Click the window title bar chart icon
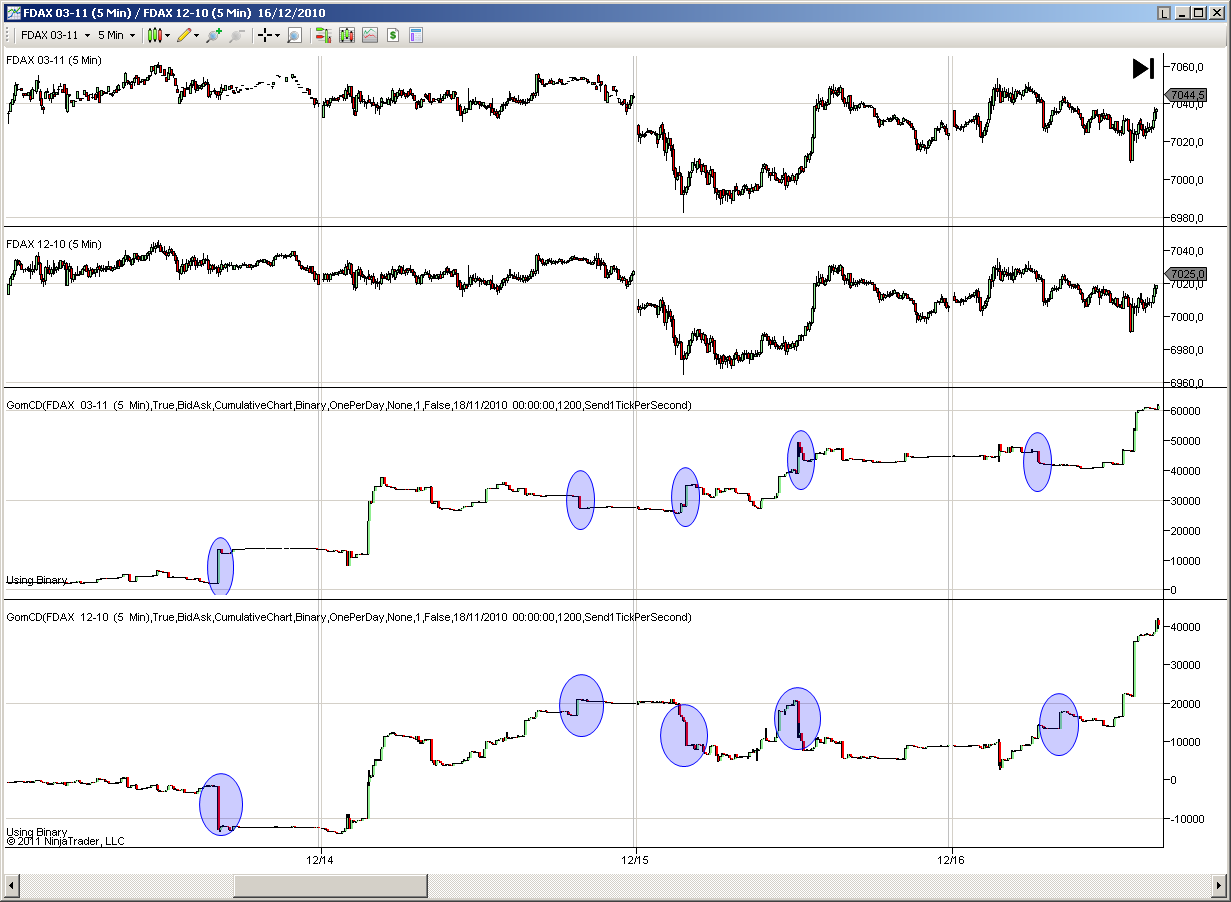The width and height of the screenshot is (1231, 902). coord(12,12)
